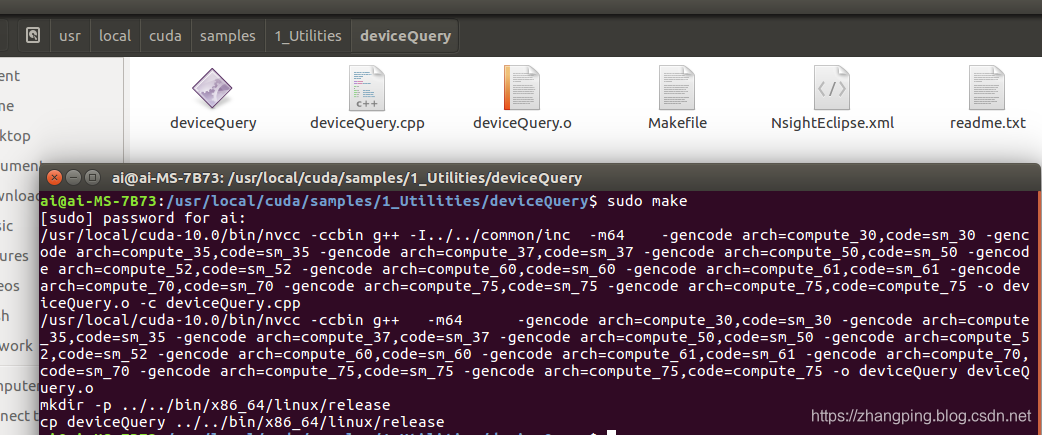Maximize the terminal window
This screenshot has width=1042, height=435.
[x=93, y=178]
